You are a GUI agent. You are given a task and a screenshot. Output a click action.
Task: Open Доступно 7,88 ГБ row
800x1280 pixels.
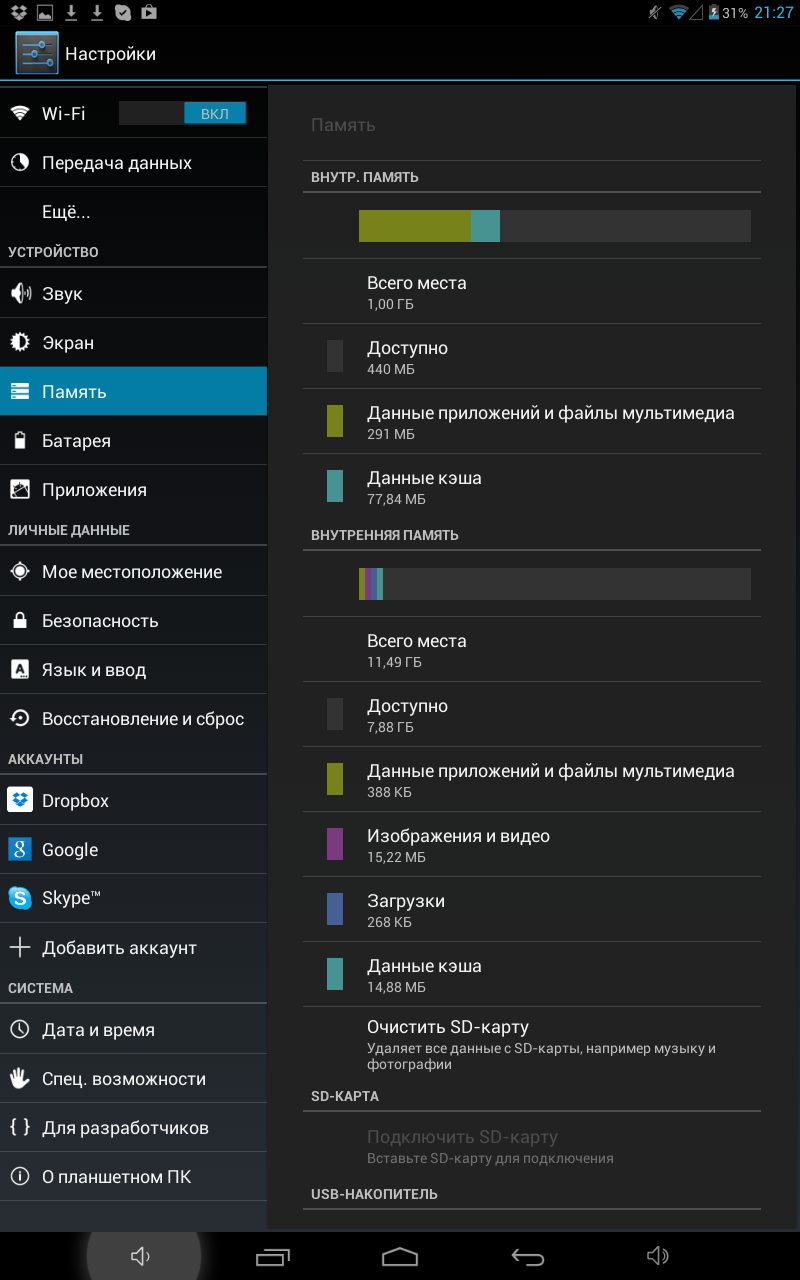click(532, 714)
